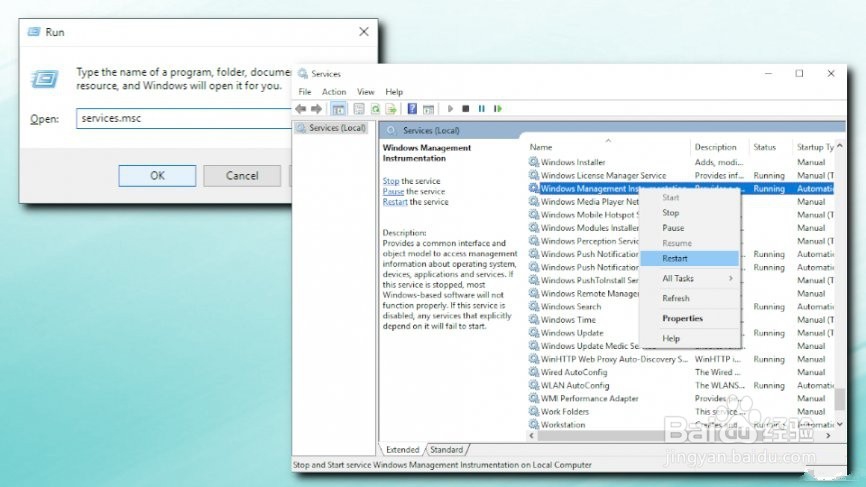Click the Services window title gear icon
The width and height of the screenshot is (866, 487).
(303, 73)
